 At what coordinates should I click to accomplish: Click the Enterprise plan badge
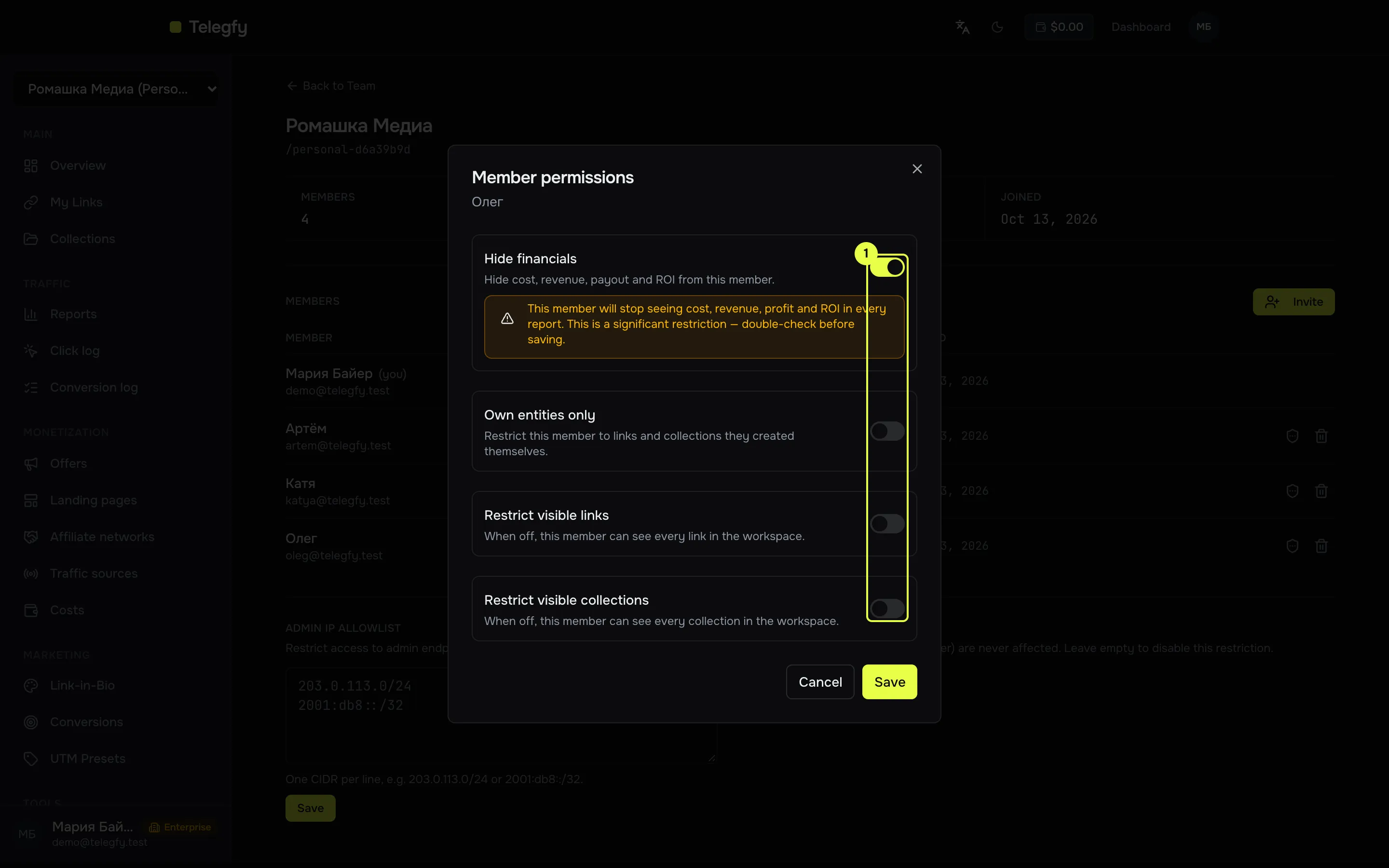click(180, 827)
